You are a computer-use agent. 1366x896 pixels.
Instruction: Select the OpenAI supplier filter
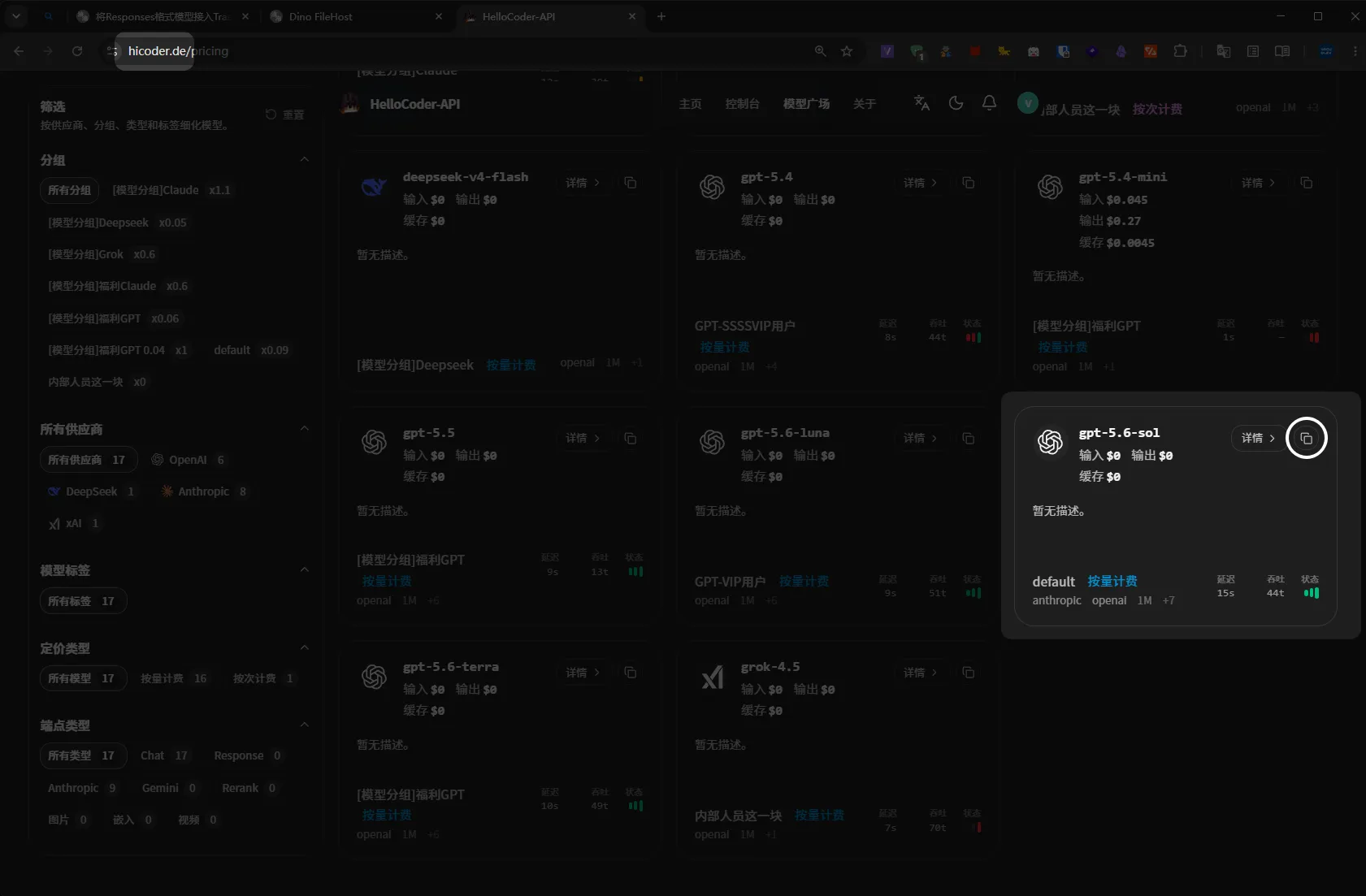point(189,460)
